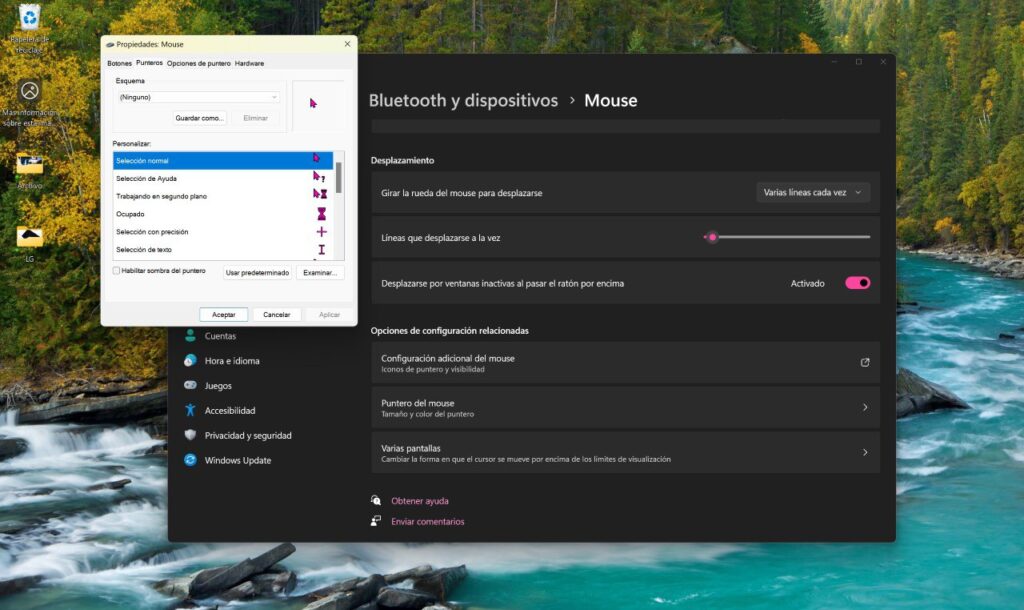Open the Enviar comentarios link
Screen dimensions: 1024x610
[x=428, y=522]
